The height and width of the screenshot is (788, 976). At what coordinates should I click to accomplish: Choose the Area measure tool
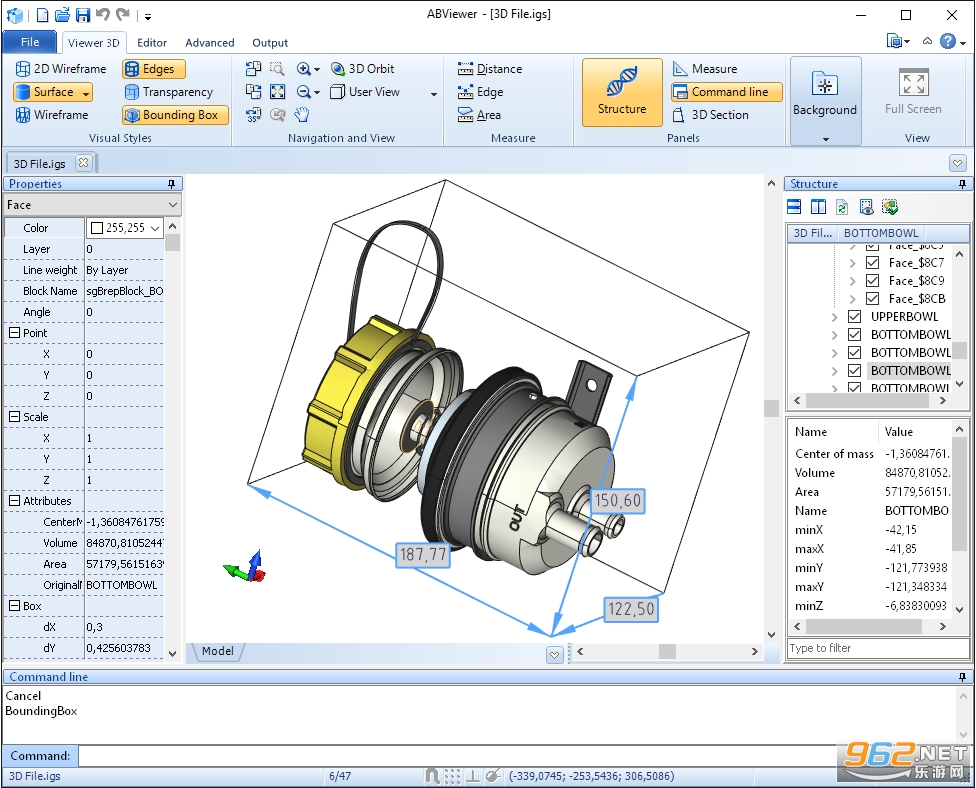479,115
